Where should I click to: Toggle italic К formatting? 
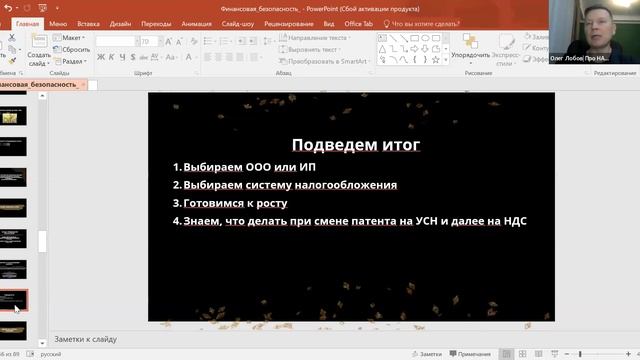click(111, 57)
